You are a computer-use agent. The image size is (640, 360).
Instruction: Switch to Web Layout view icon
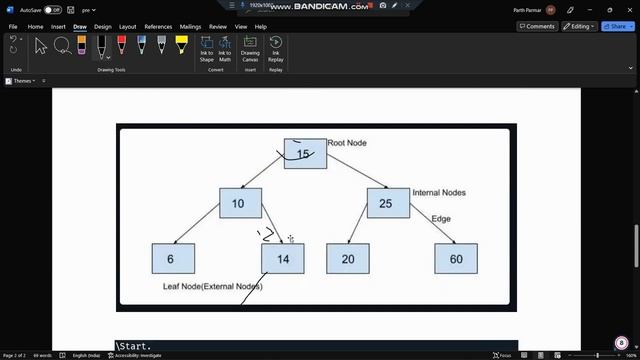pyautogui.click(x=557, y=356)
